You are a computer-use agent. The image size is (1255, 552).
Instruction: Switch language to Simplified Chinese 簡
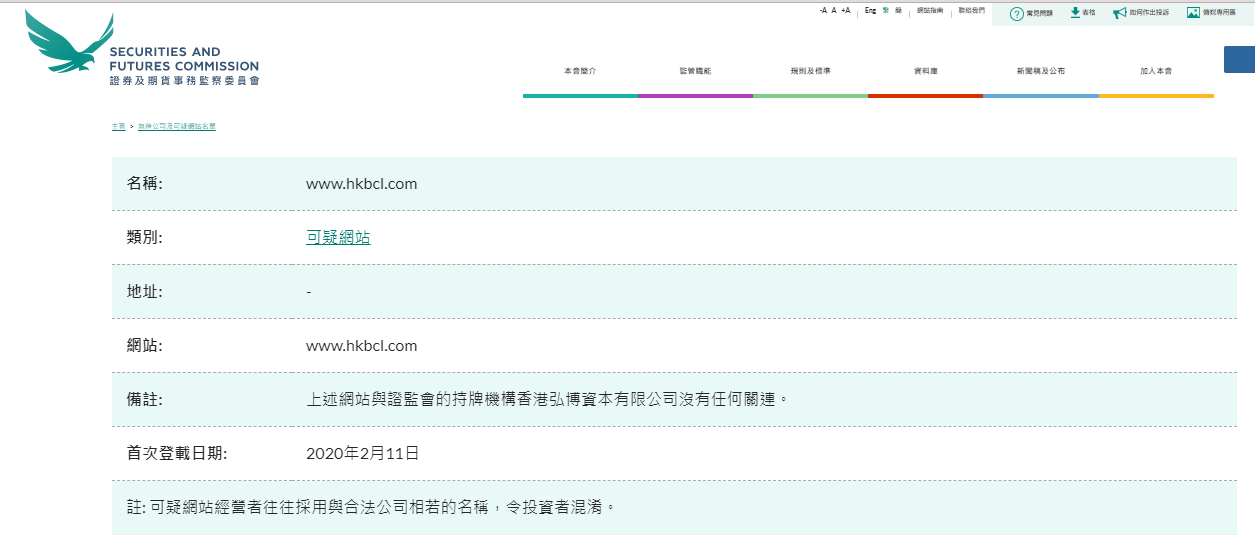tap(898, 10)
